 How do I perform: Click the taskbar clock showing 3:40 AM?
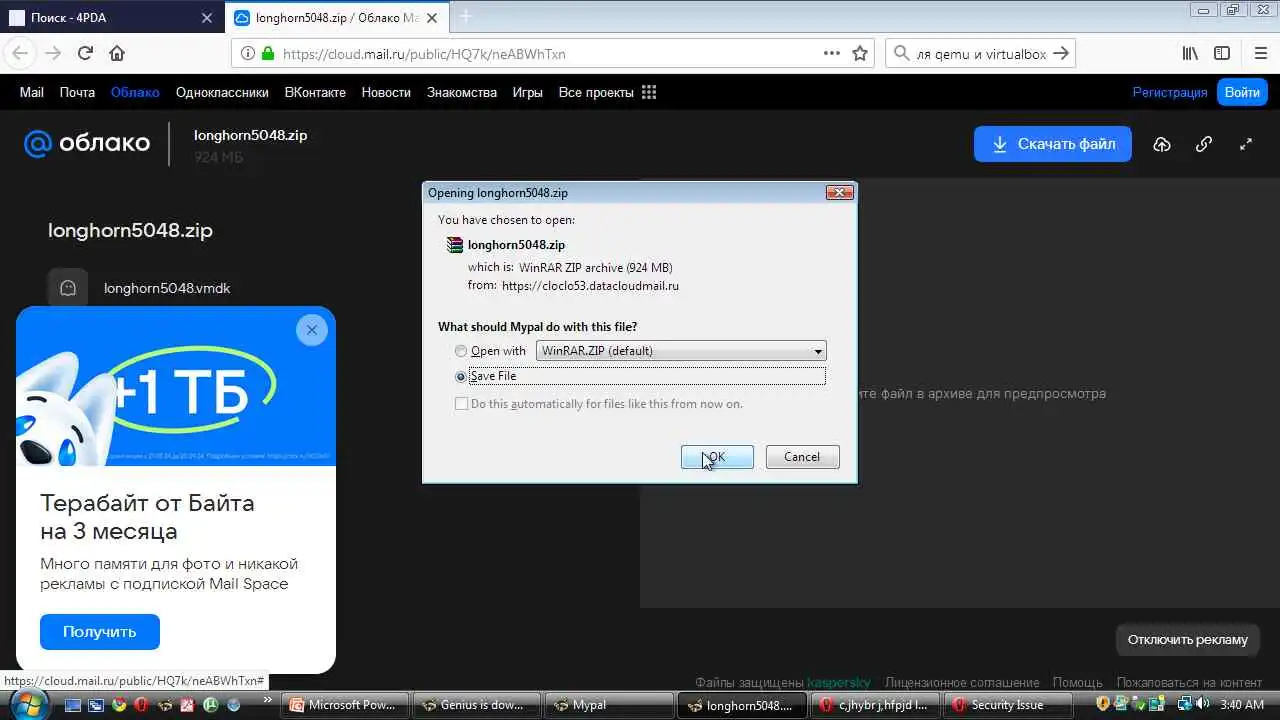(1242, 705)
